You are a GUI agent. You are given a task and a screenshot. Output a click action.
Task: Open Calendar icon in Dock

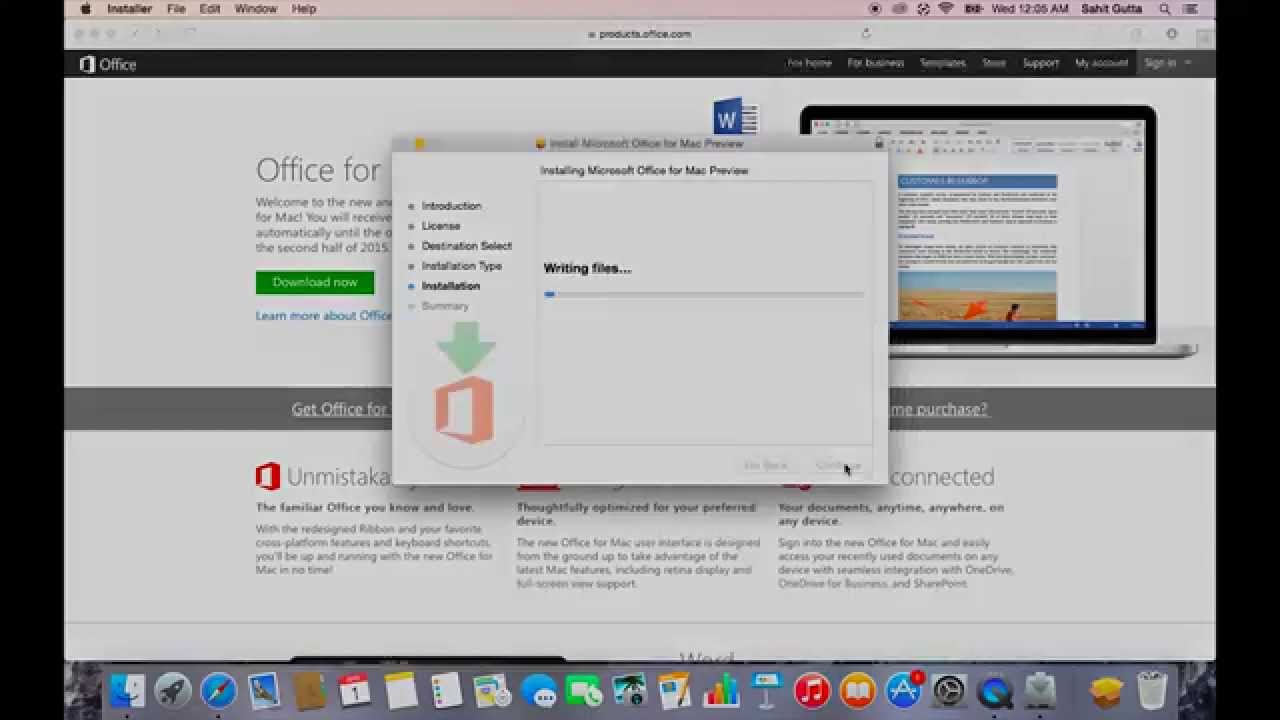tap(355, 691)
